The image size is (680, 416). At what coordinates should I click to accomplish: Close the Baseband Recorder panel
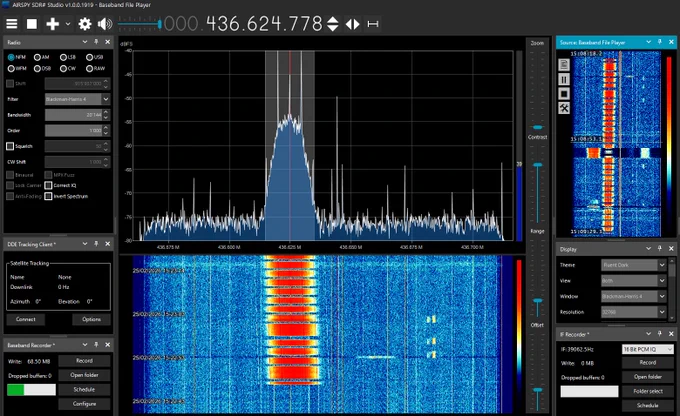pyautogui.click(x=108, y=345)
